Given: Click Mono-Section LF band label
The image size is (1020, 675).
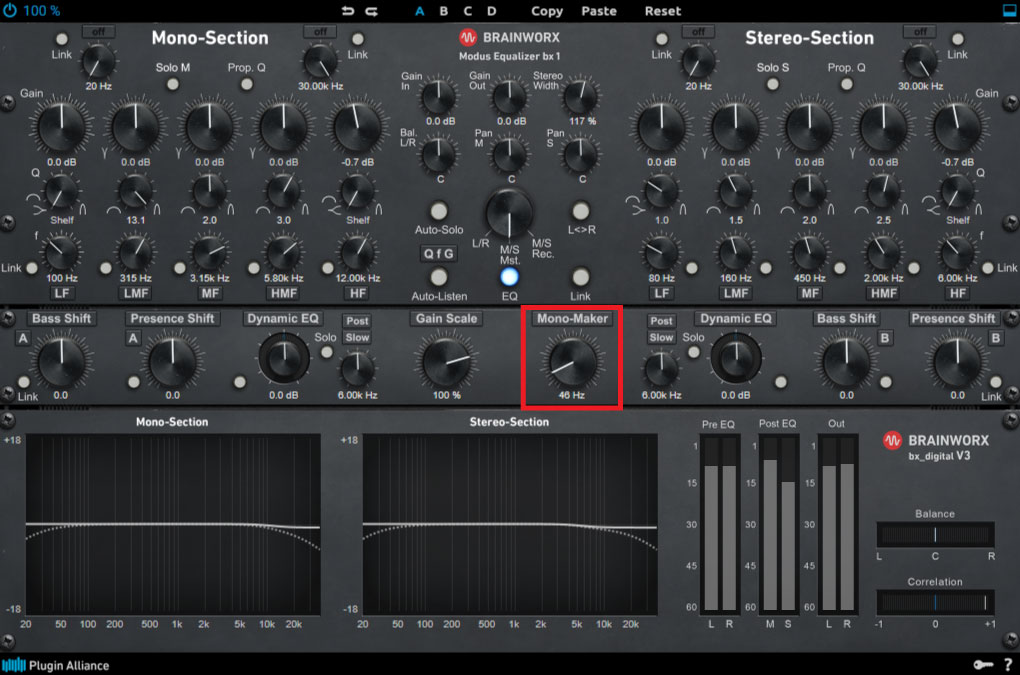Looking at the screenshot, I should tap(62, 293).
